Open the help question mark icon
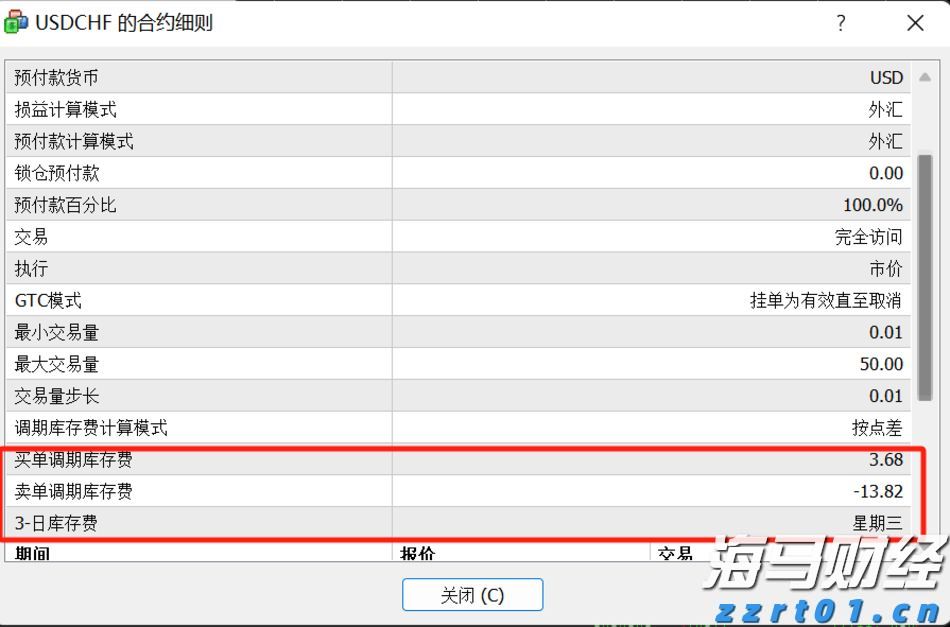This screenshot has width=950, height=627. click(x=841, y=23)
